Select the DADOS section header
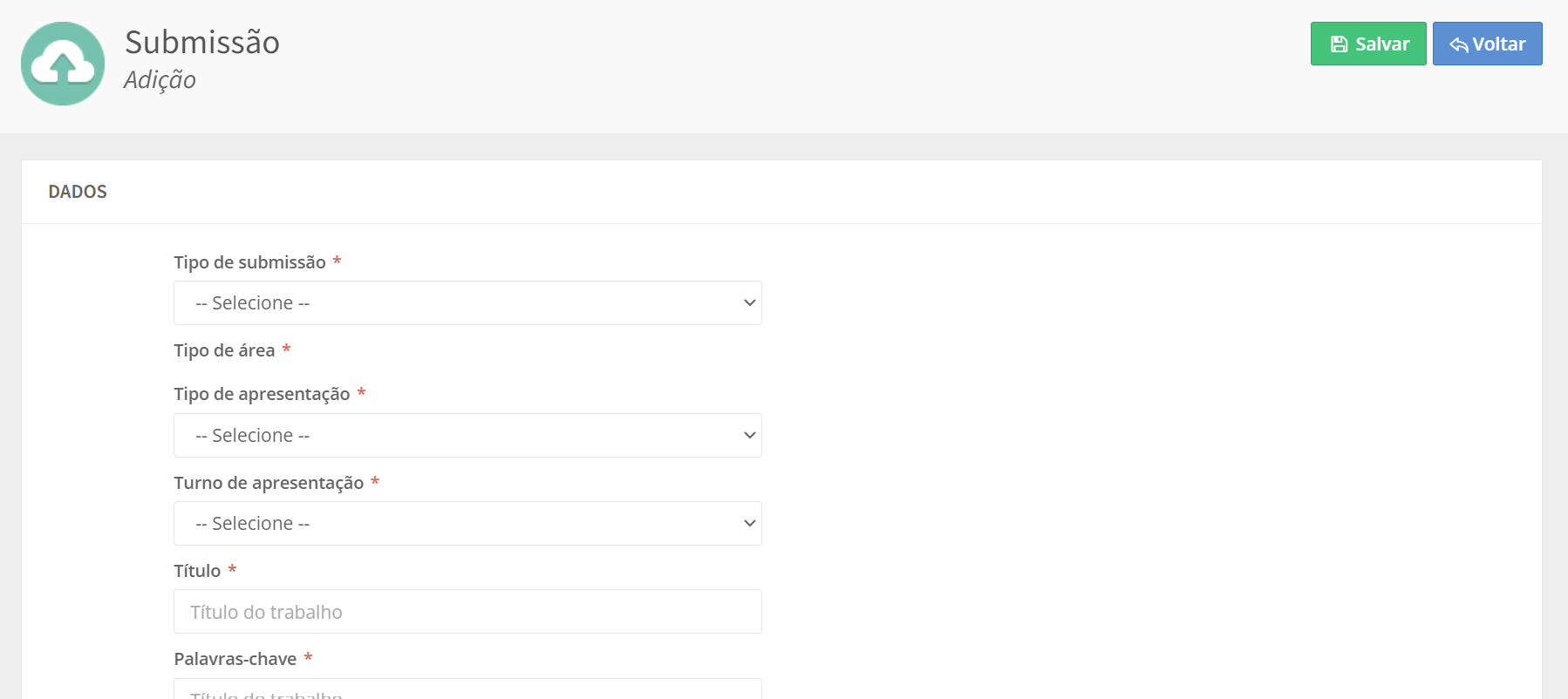The image size is (1568, 699). pyautogui.click(x=78, y=192)
